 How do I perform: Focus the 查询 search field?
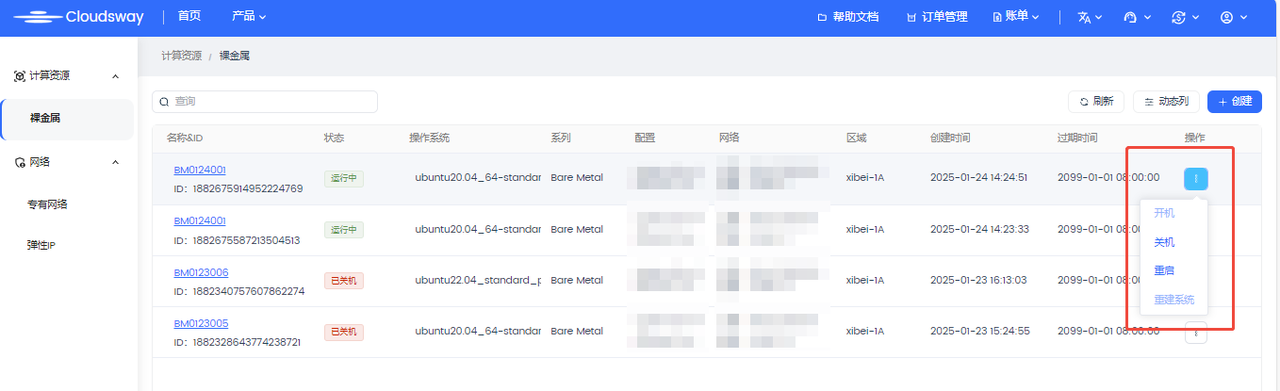(x=265, y=102)
